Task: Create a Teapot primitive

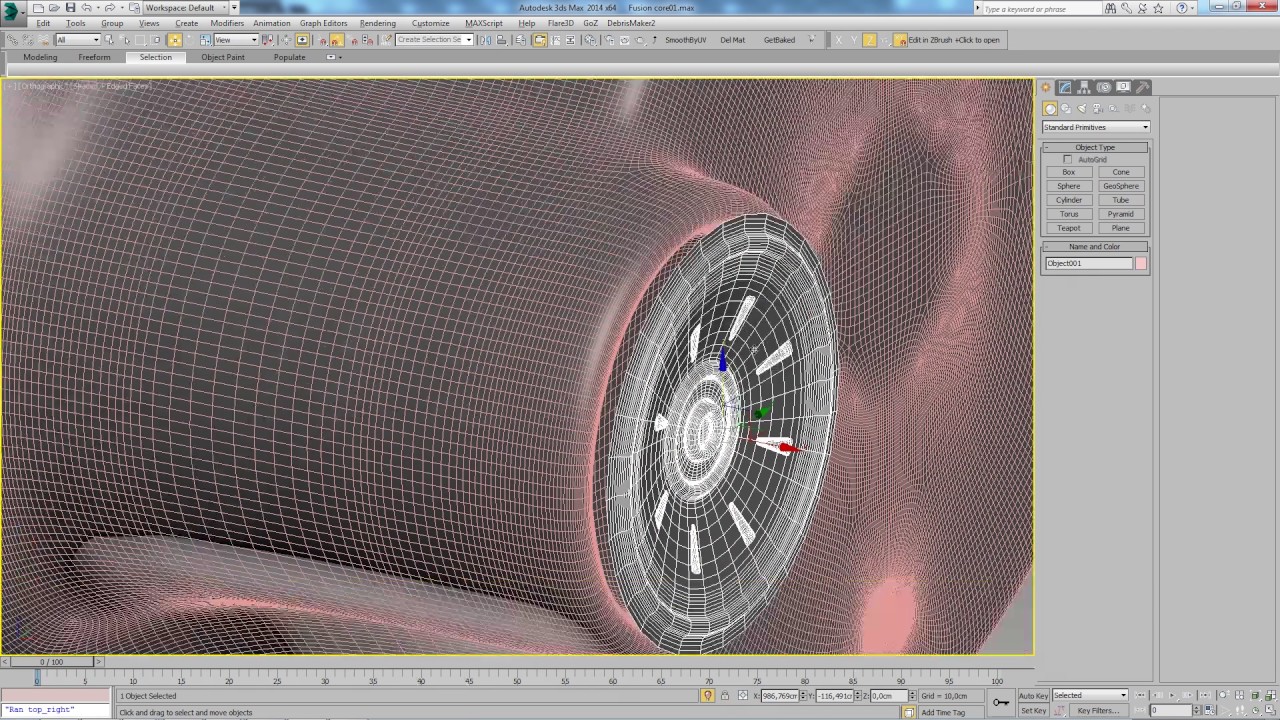Action: tap(1069, 228)
